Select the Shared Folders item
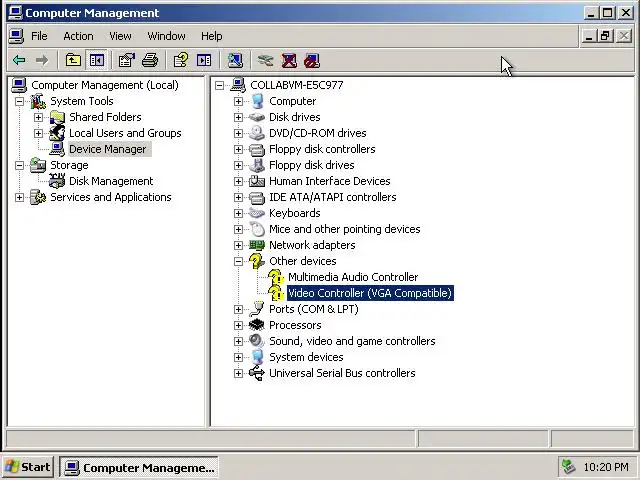Image resolution: width=640 pixels, height=480 pixels. 105,117
